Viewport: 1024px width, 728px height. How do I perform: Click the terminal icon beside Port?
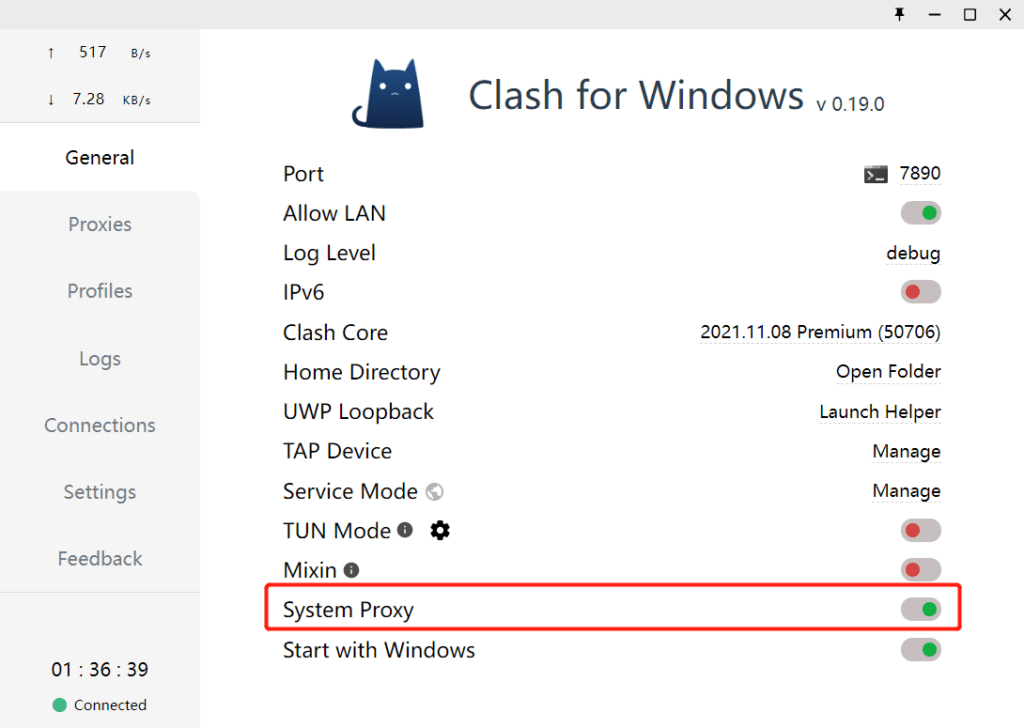point(876,174)
